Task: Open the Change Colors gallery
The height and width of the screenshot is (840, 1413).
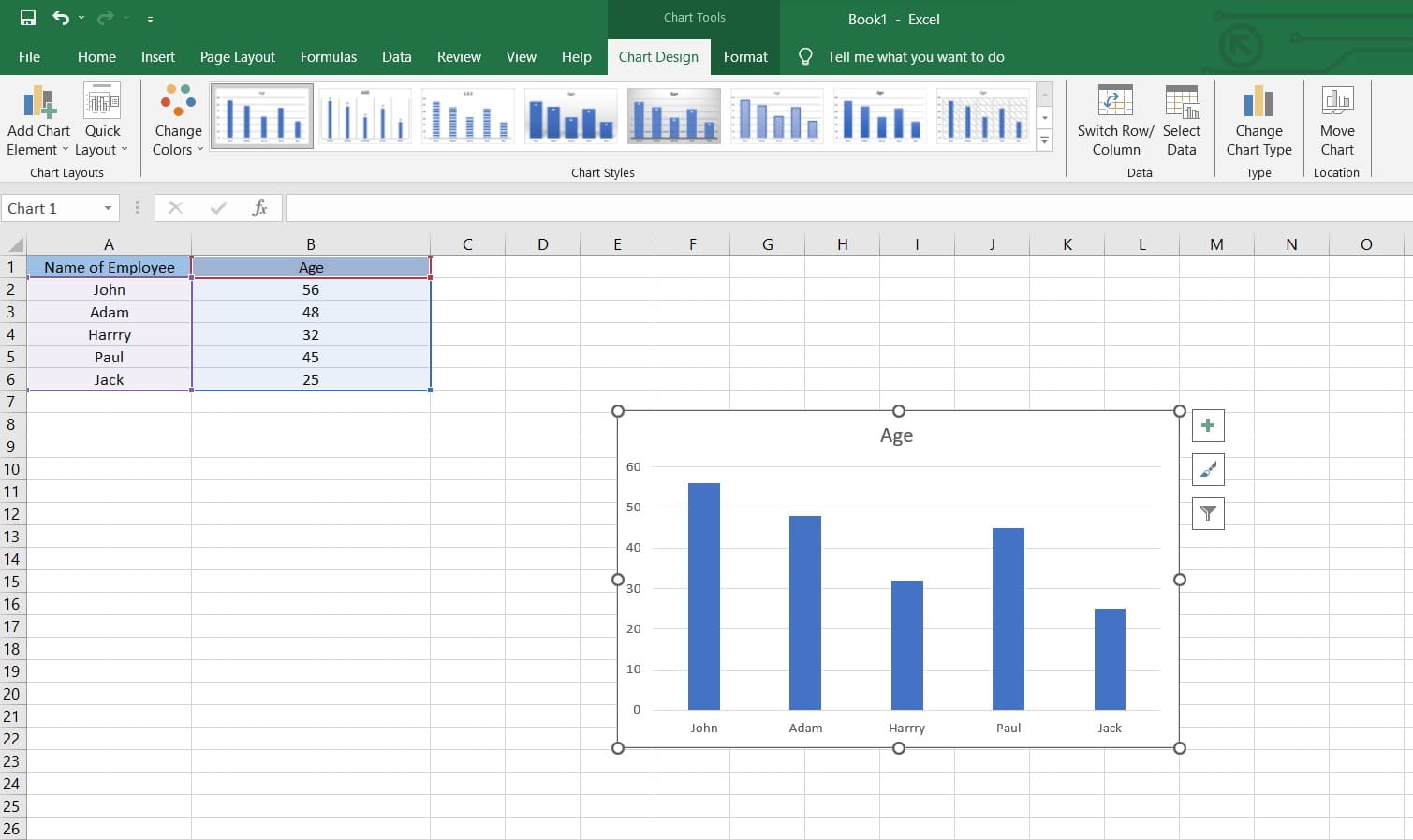Action: tap(176, 120)
